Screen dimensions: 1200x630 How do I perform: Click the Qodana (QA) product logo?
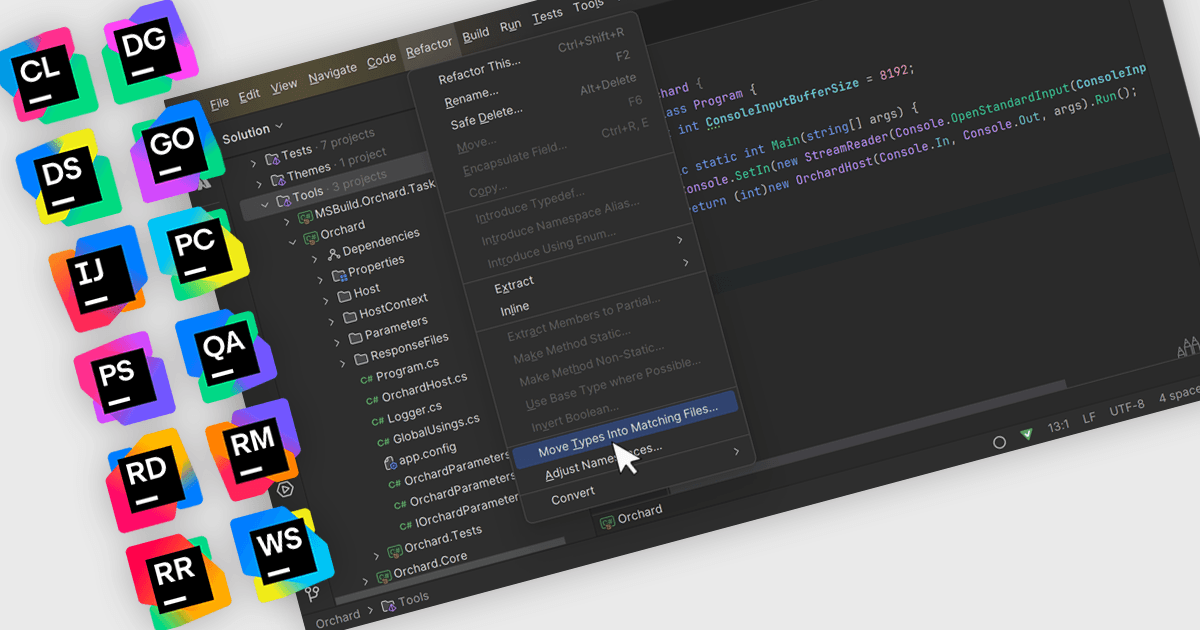pos(225,356)
